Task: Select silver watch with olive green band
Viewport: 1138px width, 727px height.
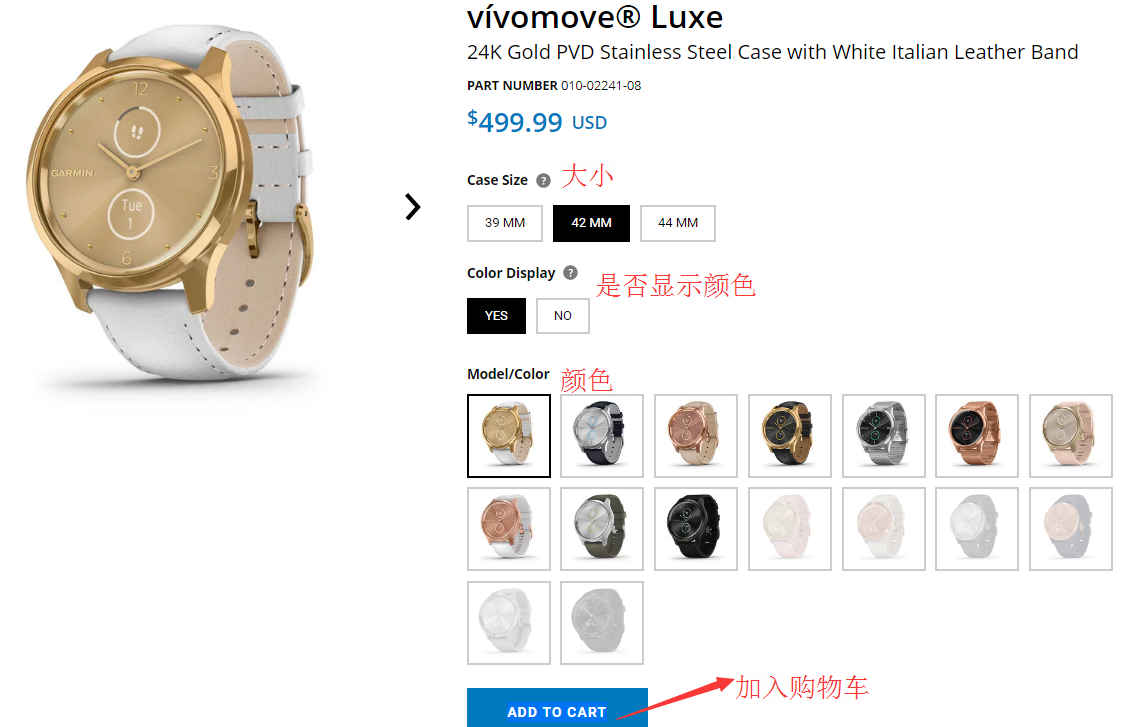Action: (x=602, y=529)
